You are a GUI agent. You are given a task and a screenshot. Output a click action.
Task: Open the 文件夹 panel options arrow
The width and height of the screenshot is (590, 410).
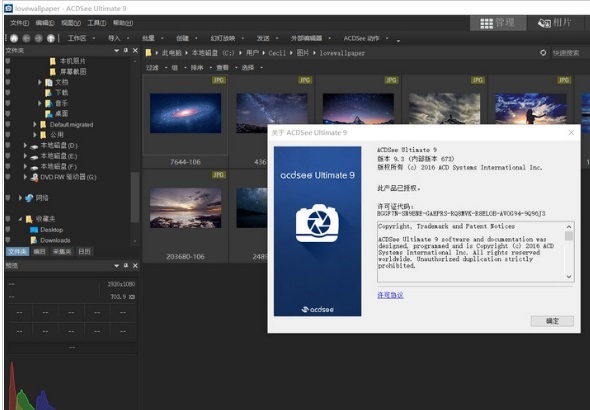(x=116, y=50)
